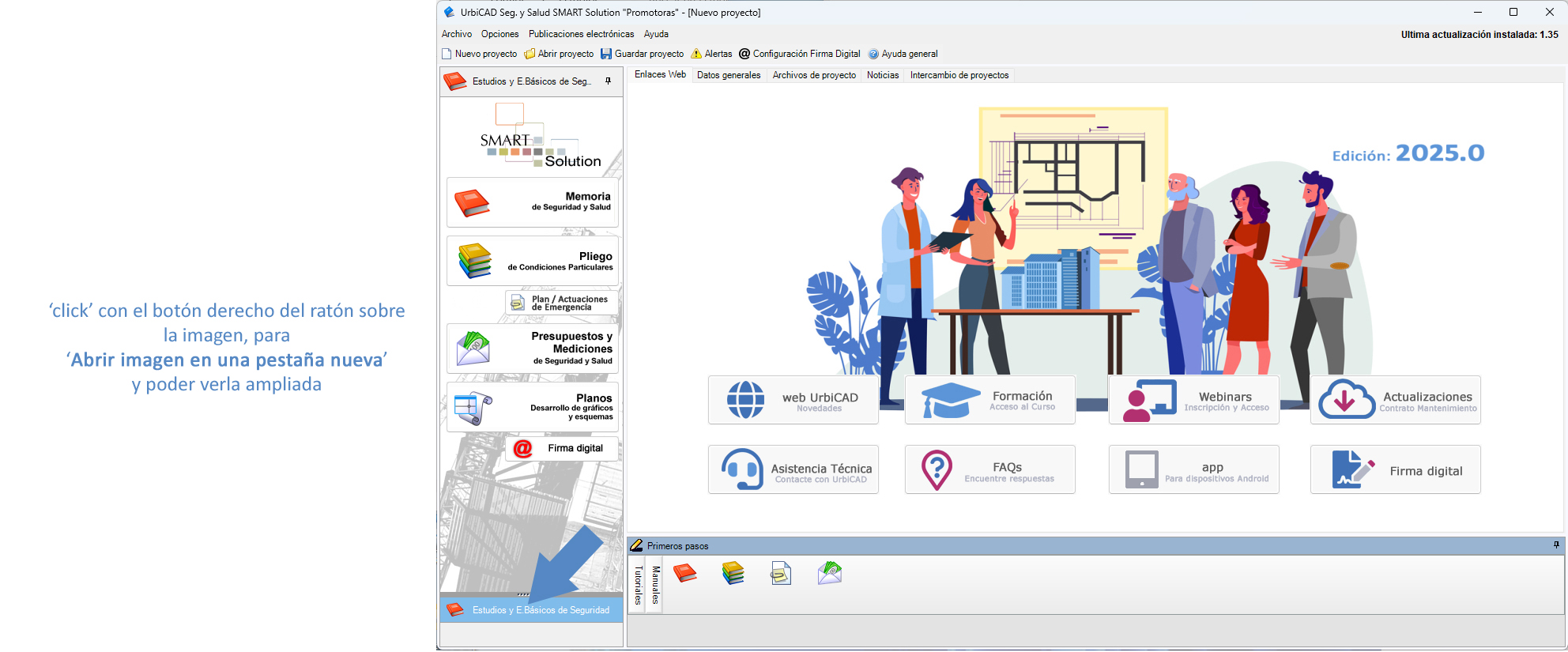The image size is (1568, 652).
Task: Click red book icon in Primeros pasos
Action: click(684, 573)
